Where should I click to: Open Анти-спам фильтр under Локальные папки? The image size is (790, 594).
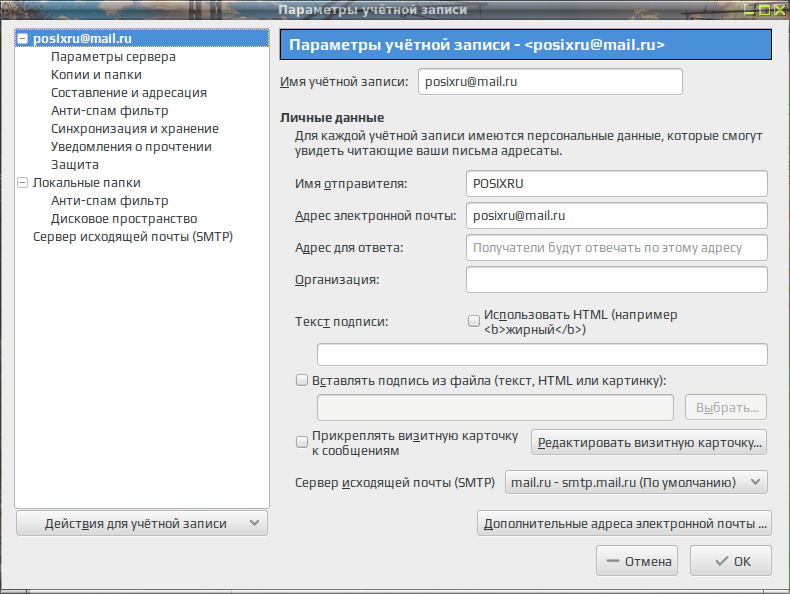click(110, 201)
